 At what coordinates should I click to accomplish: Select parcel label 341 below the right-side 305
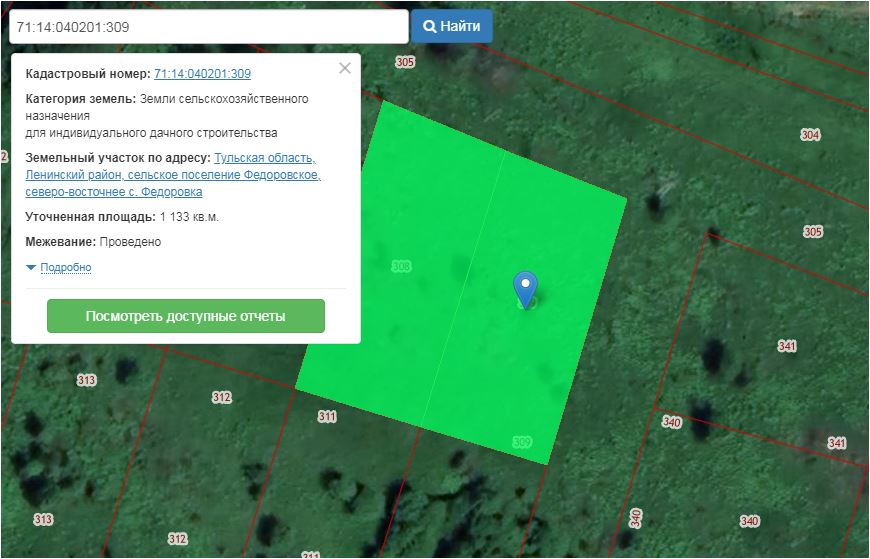(x=787, y=346)
